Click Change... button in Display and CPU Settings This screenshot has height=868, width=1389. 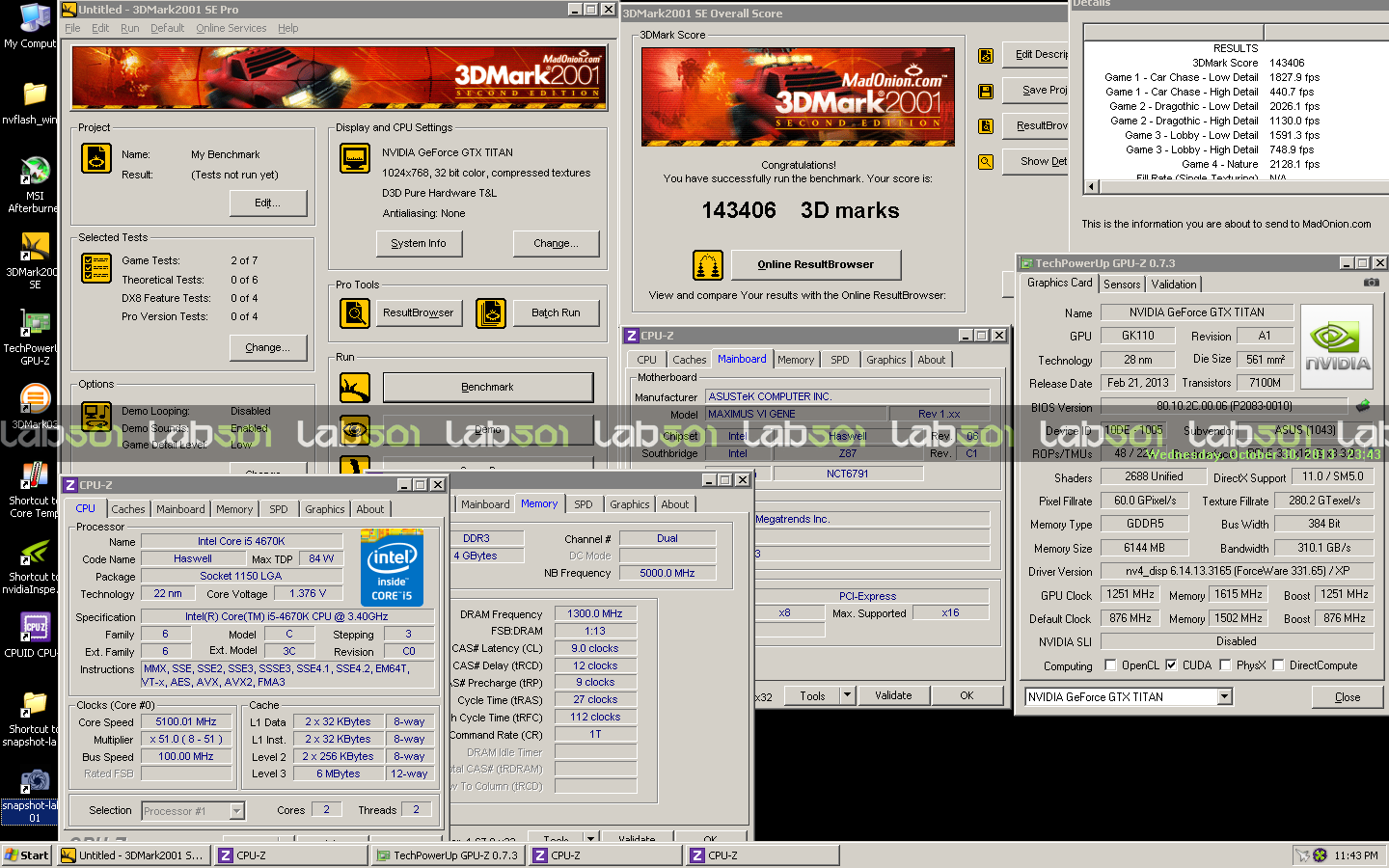point(556,243)
